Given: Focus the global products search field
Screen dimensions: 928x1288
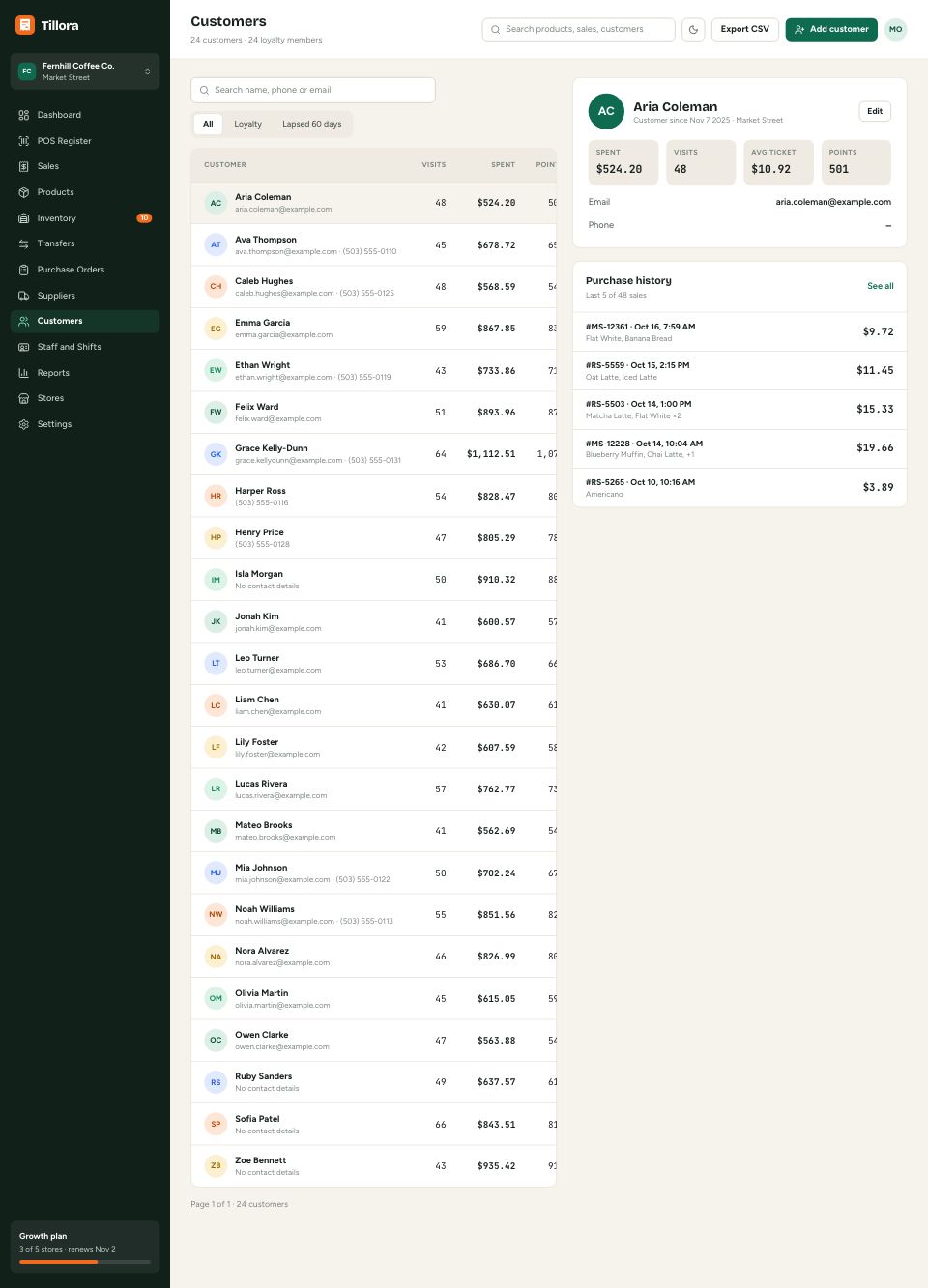Looking at the screenshot, I should click(579, 29).
